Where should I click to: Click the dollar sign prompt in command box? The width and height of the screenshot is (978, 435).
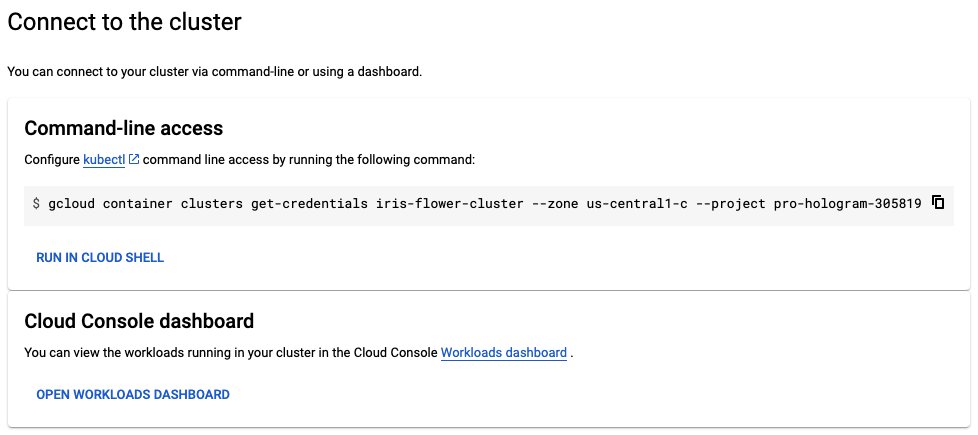36,203
